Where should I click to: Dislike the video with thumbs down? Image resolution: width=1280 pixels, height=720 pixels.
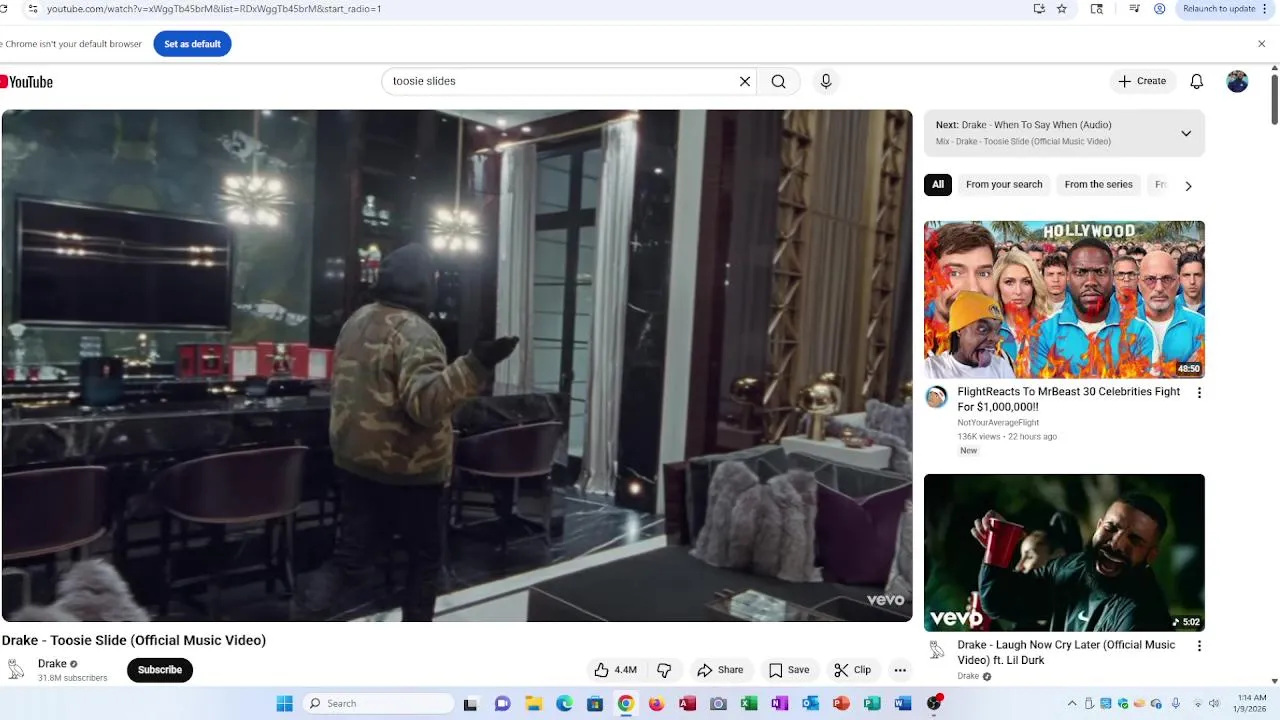tap(664, 670)
